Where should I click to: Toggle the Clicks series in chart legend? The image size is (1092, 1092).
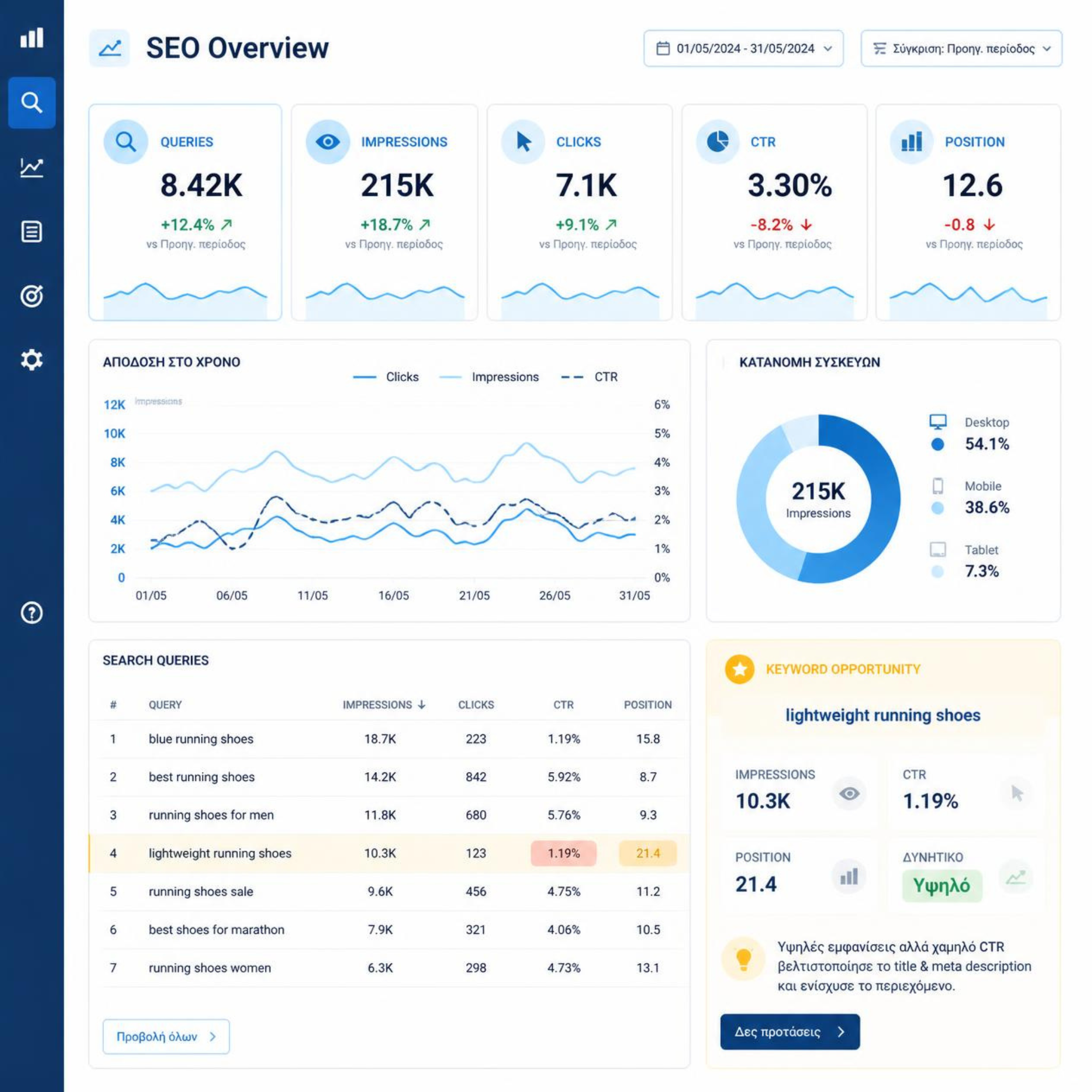click(x=386, y=377)
